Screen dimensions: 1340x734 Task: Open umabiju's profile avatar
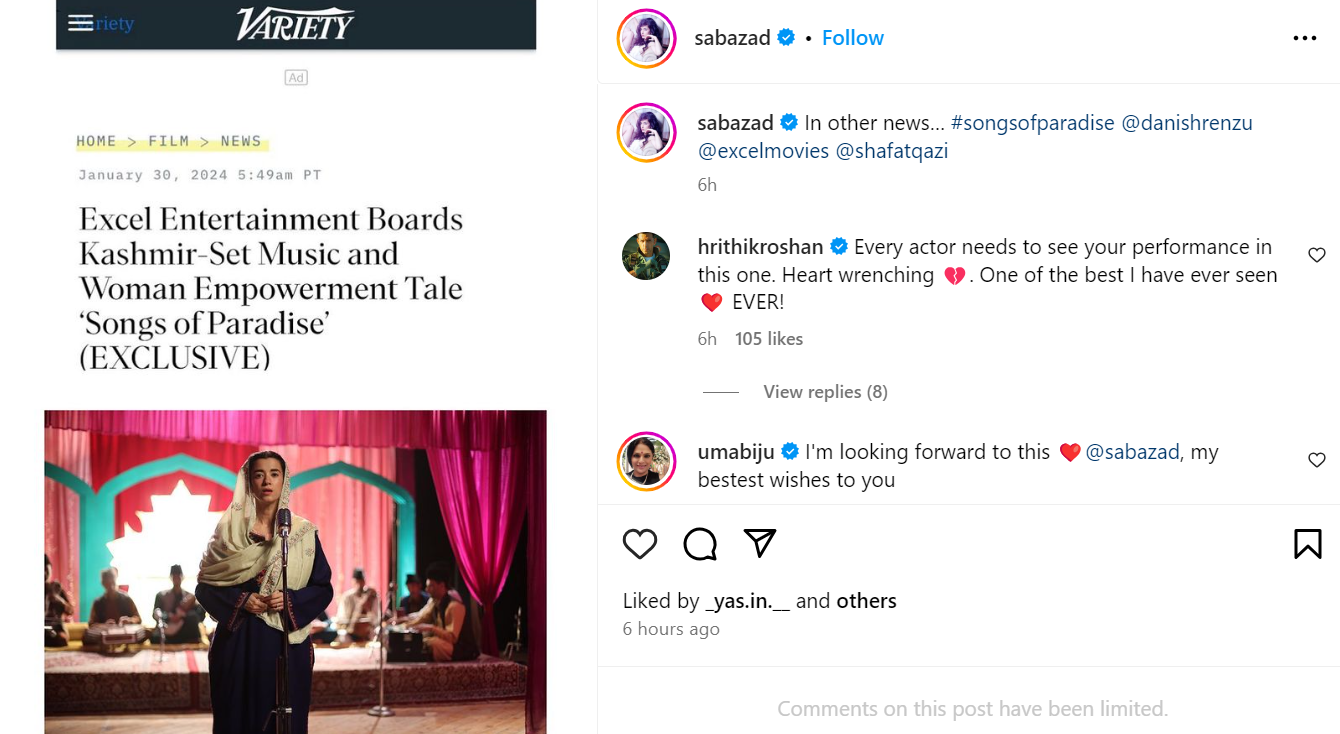646,462
